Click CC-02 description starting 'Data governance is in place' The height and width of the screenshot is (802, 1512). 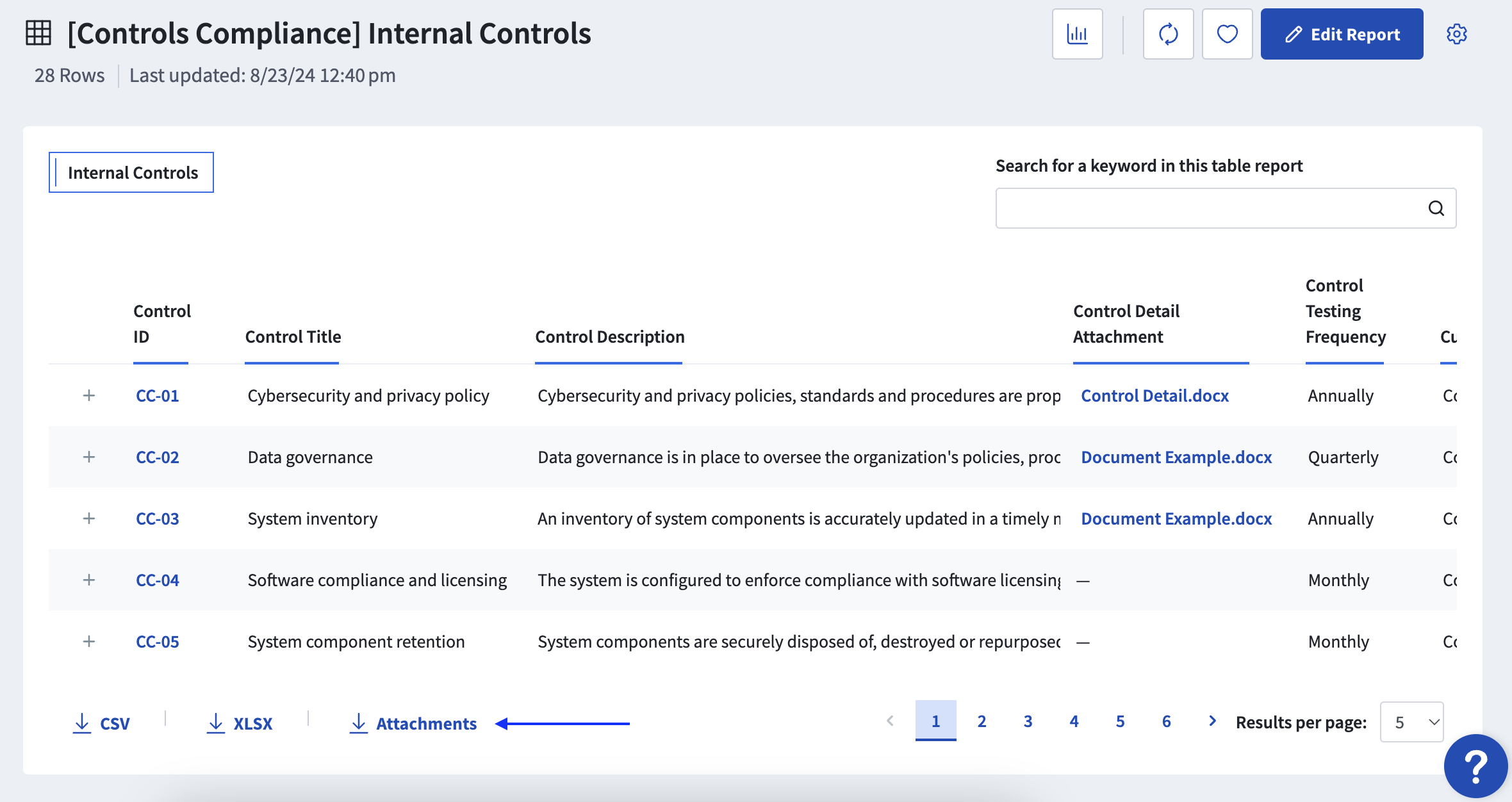[x=799, y=457]
